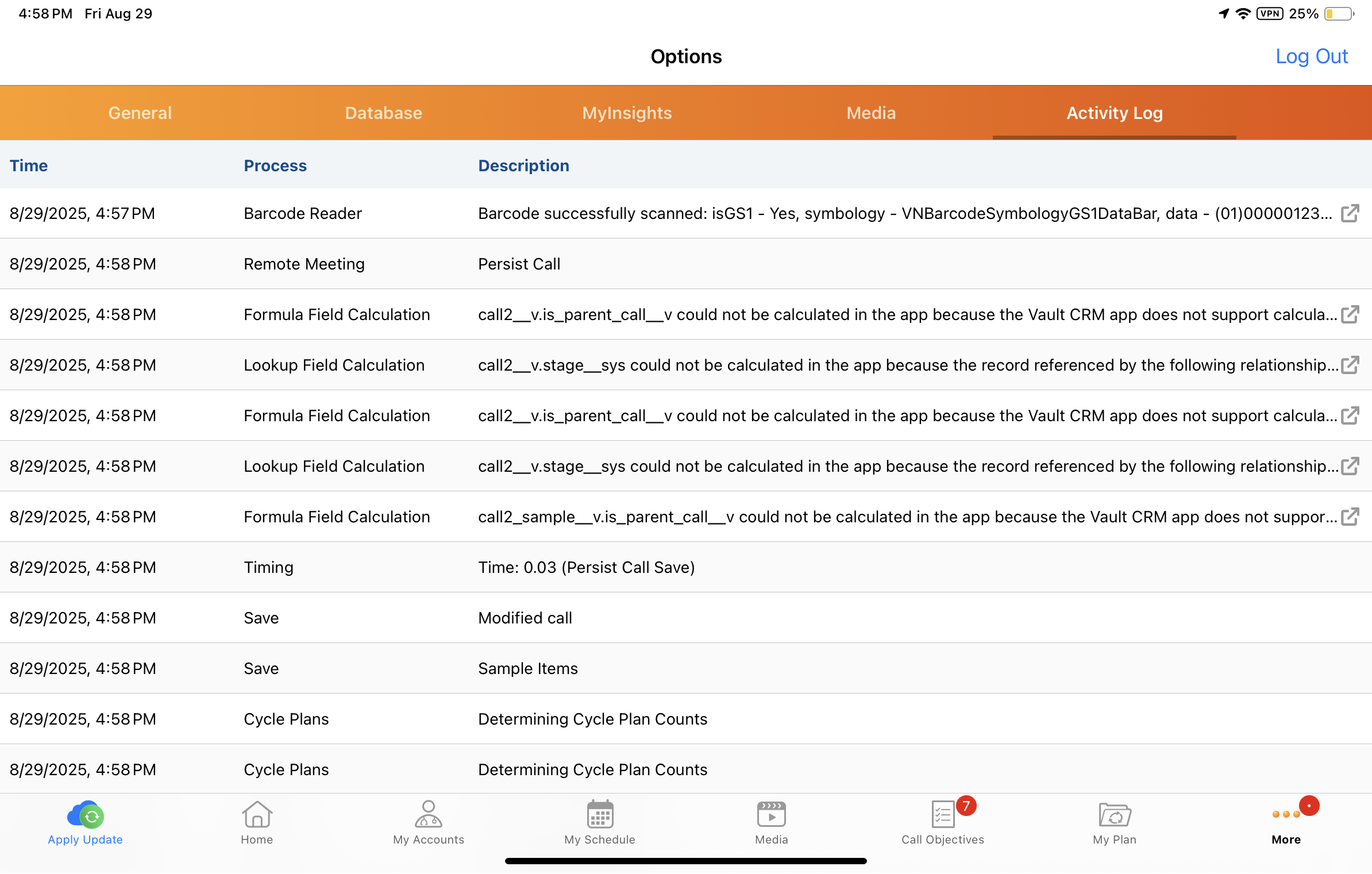The width and height of the screenshot is (1372, 874).
Task: Go to My Accounts icon
Action: pyautogui.click(x=429, y=815)
